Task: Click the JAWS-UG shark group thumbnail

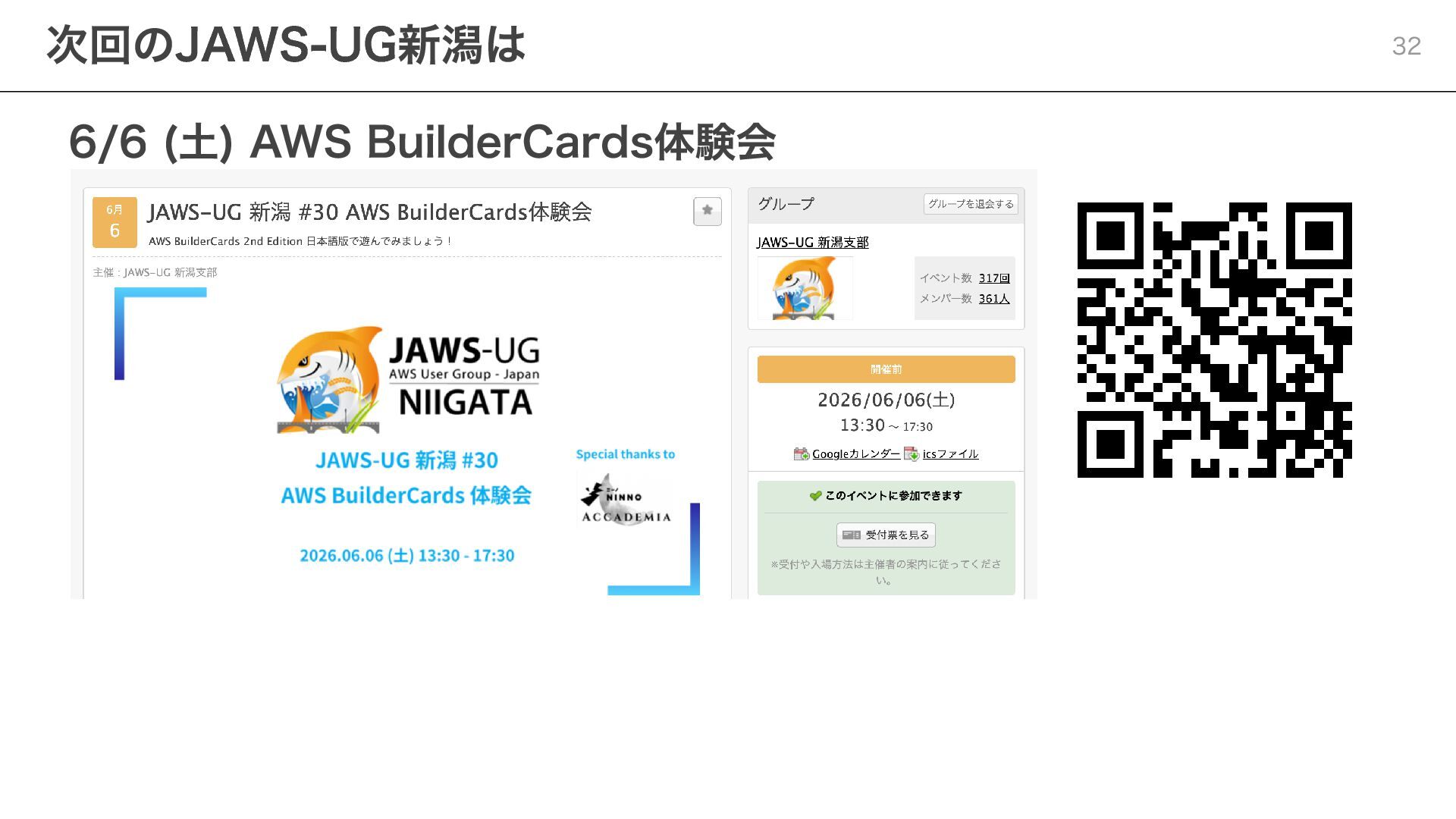Action: coord(805,288)
